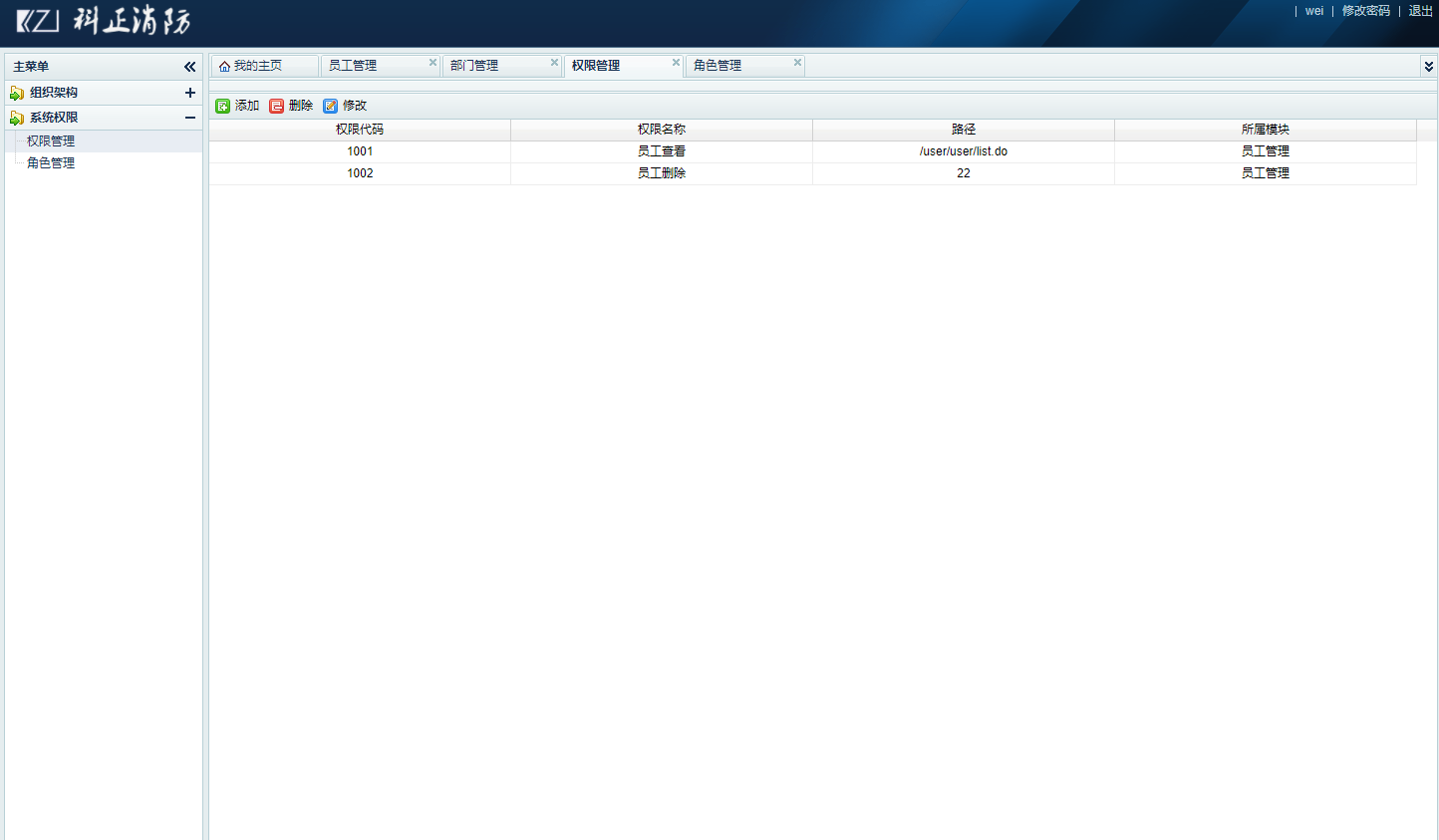The width and height of the screenshot is (1439, 840).
Task: Click the 修改密码 link
Action: pyautogui.click(x=1366, y=11)
